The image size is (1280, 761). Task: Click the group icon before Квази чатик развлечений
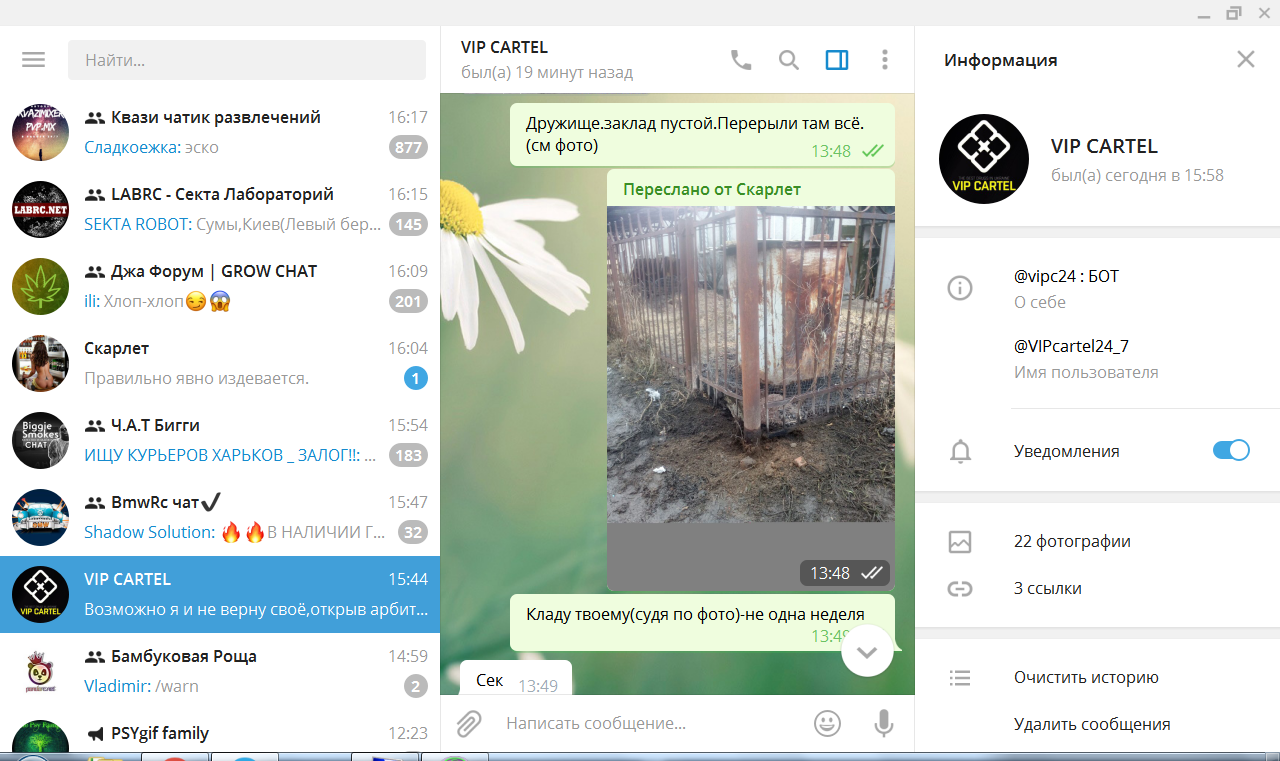click(95, 118)
